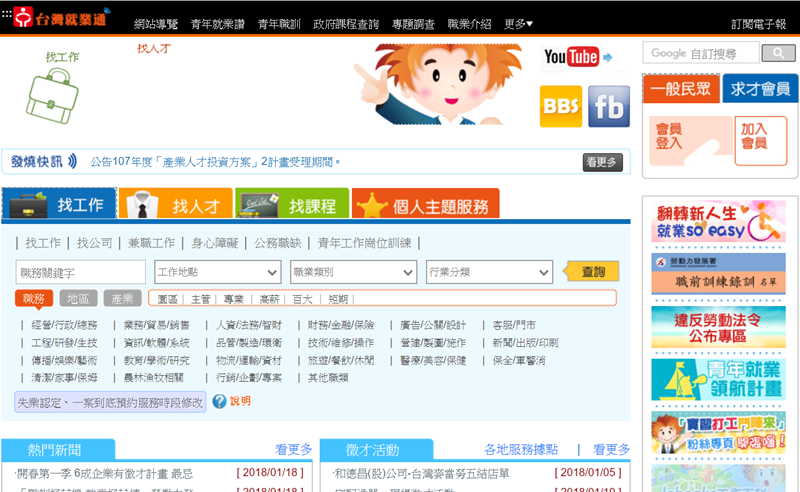Click 各地服務據點 link
Screen dimensions: 800x492
(521, 450)
